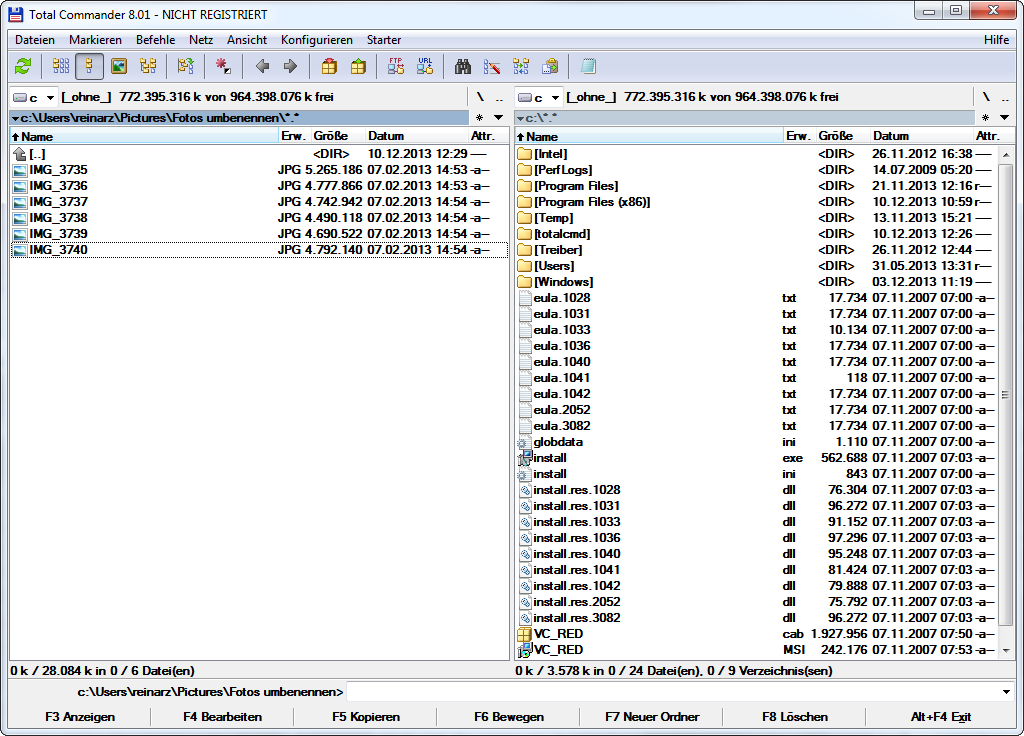Open the left panel drive dropdown
1024x736 pixels.
tap(34, 97)
